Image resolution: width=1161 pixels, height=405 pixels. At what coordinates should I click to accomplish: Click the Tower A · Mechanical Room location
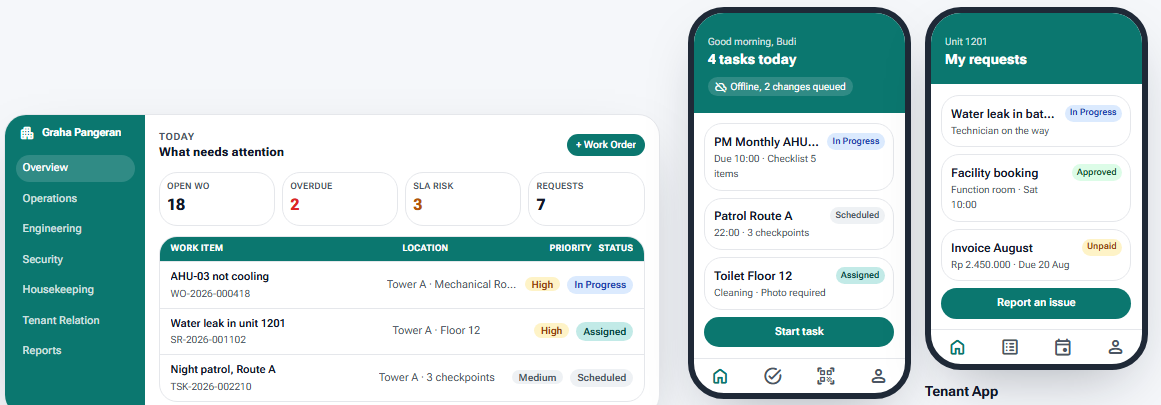point(452,284)
